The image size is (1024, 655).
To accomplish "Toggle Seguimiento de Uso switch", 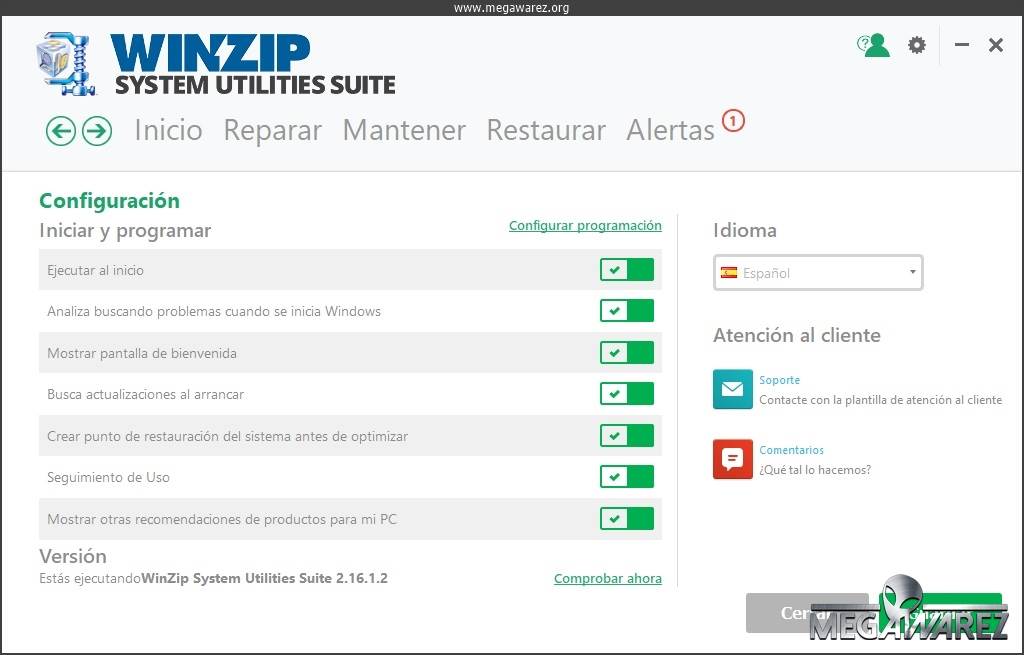I will 627,477.
